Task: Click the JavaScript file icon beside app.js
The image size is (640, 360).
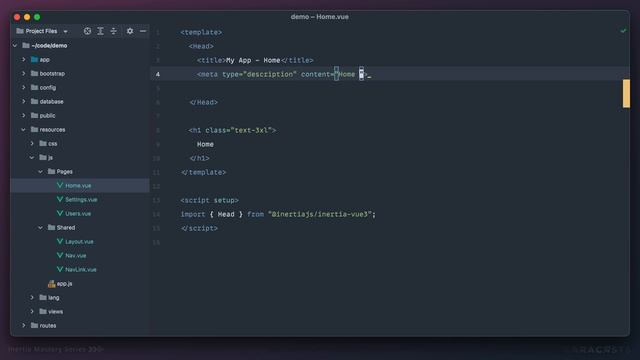Action: (x=51, y=283)
